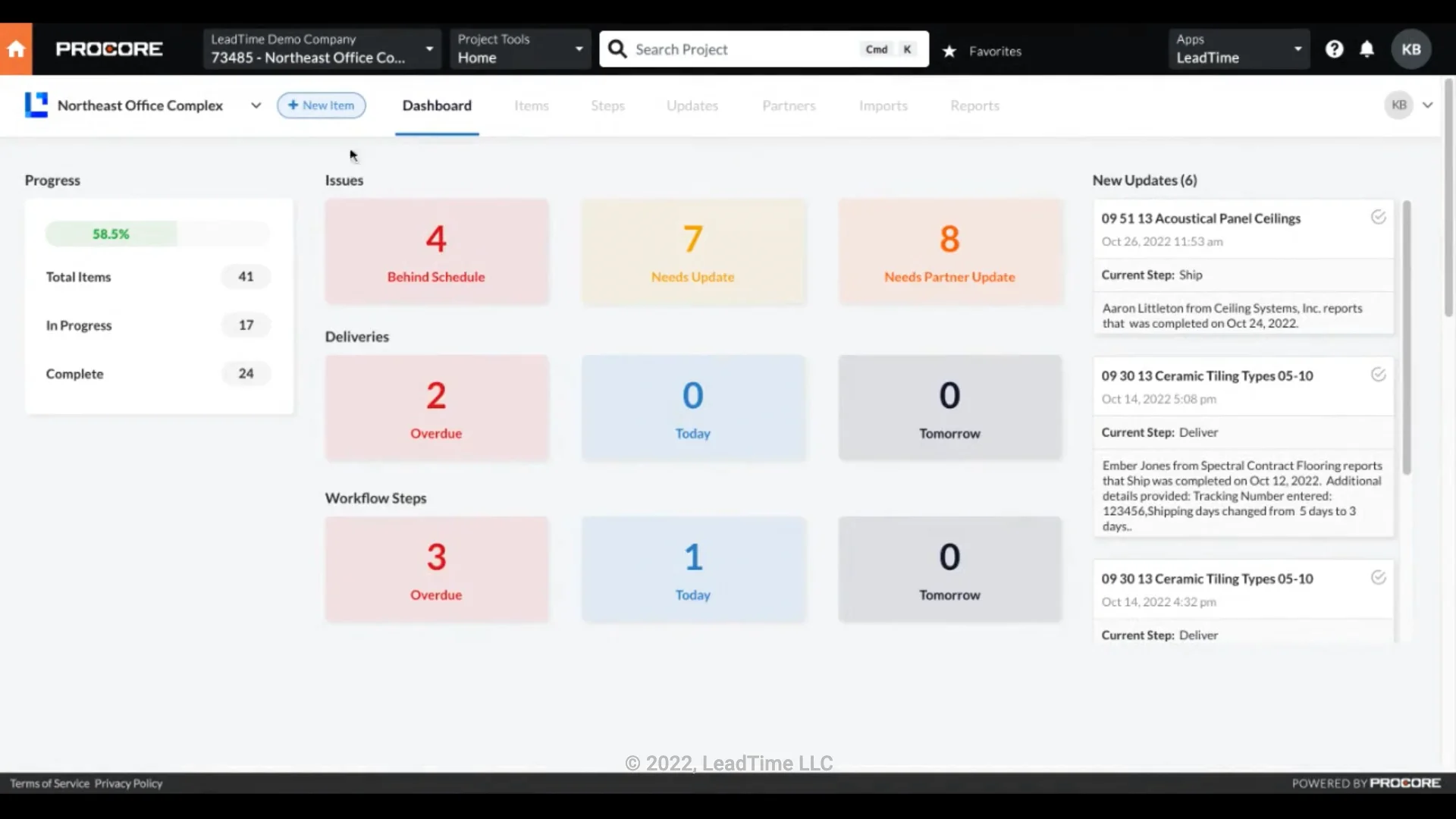Open the Workflow Steps 3 Overdue card
Screen dimensions: 1456x819
tap(436, 570)
